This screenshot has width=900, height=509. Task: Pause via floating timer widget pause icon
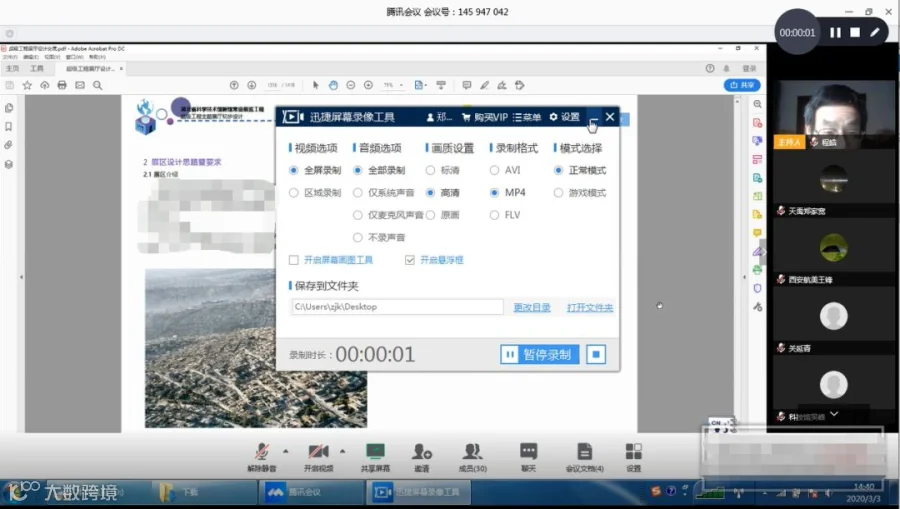(835, 33)
